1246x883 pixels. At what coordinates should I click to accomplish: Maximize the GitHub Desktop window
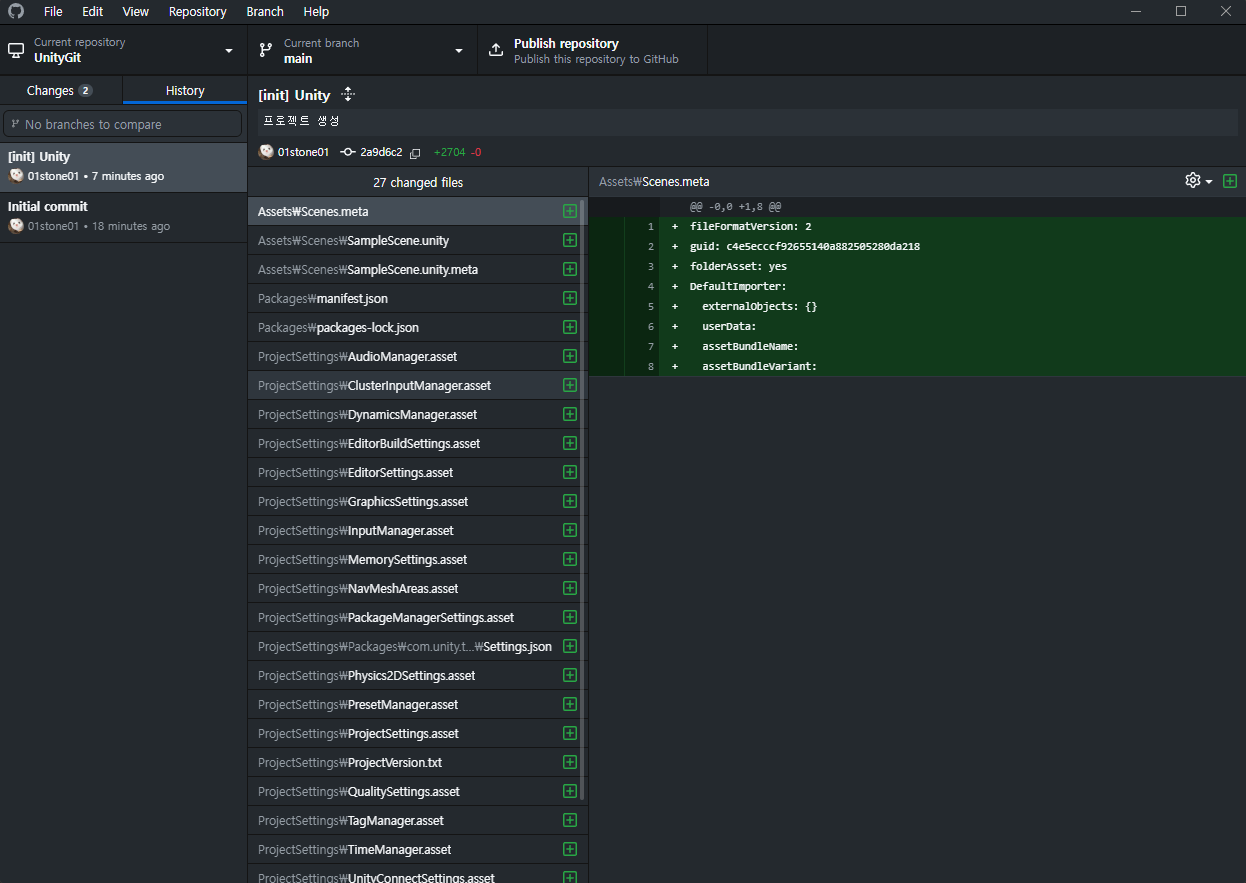click(x=1181, y=11)
